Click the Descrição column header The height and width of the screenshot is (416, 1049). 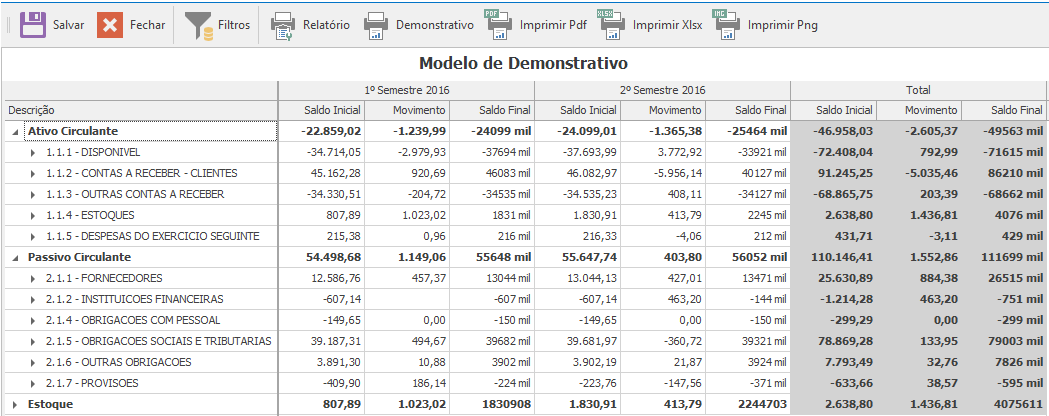pyautogui.click(x=140, y=110)
